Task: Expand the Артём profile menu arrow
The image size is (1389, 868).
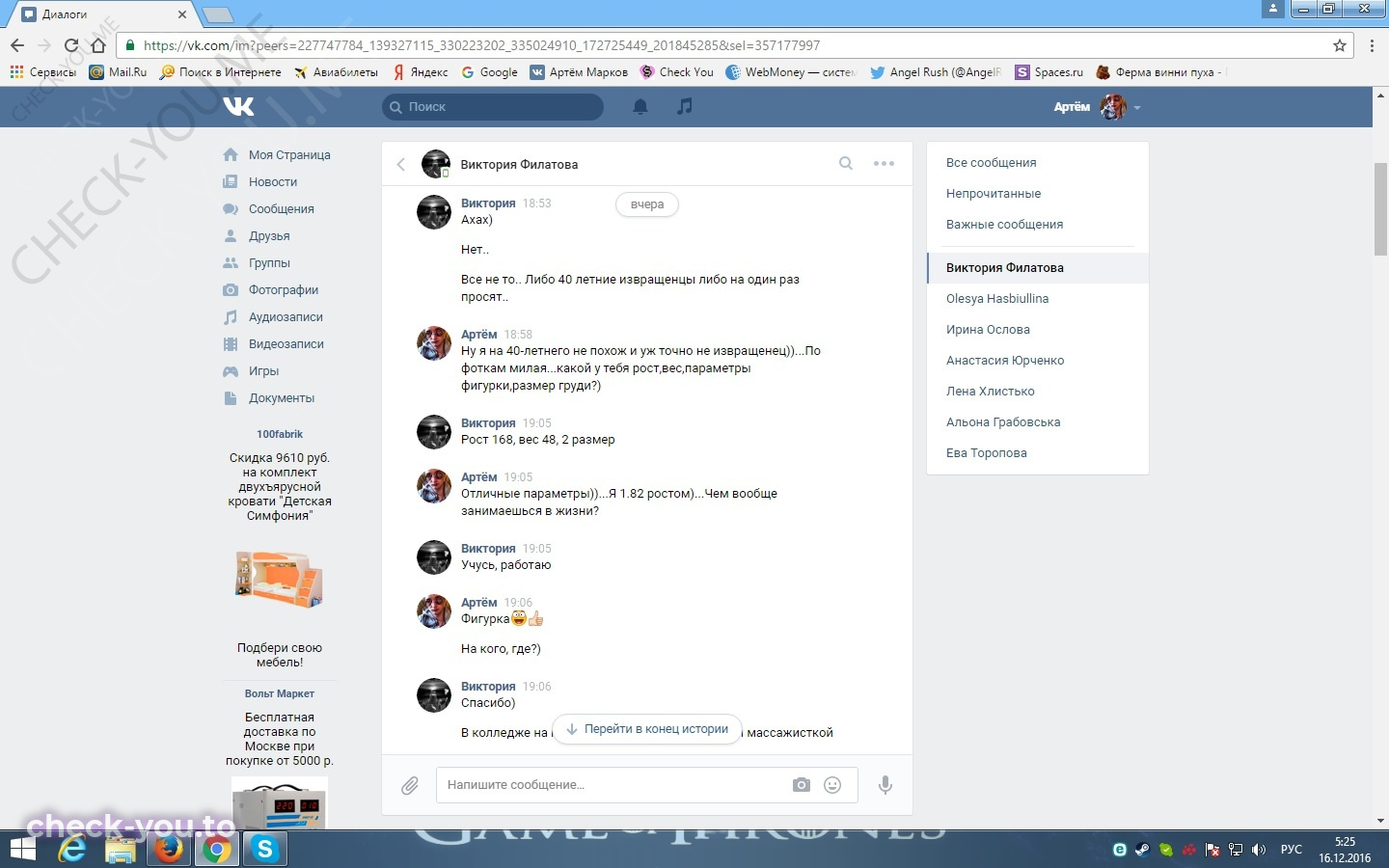Action: coord(1137,108)
